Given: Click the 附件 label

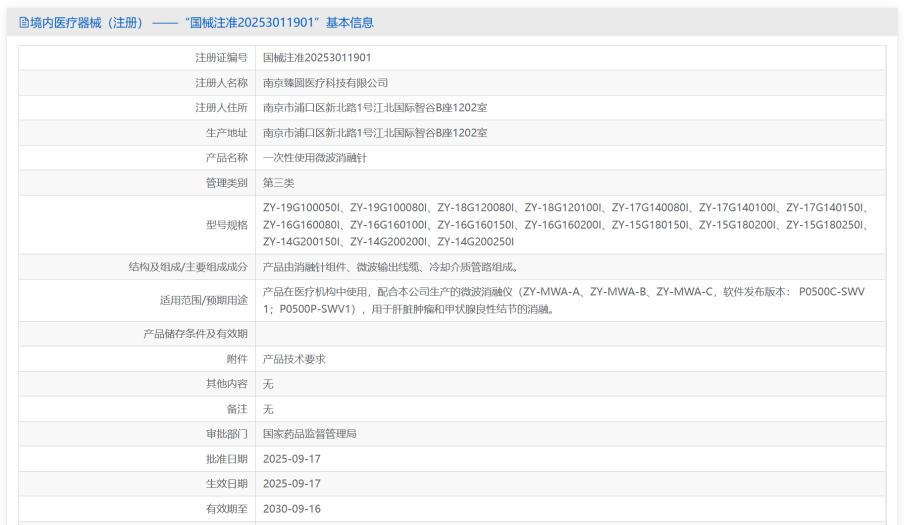Looking at the screenshot, I should [x=237, y=359].
